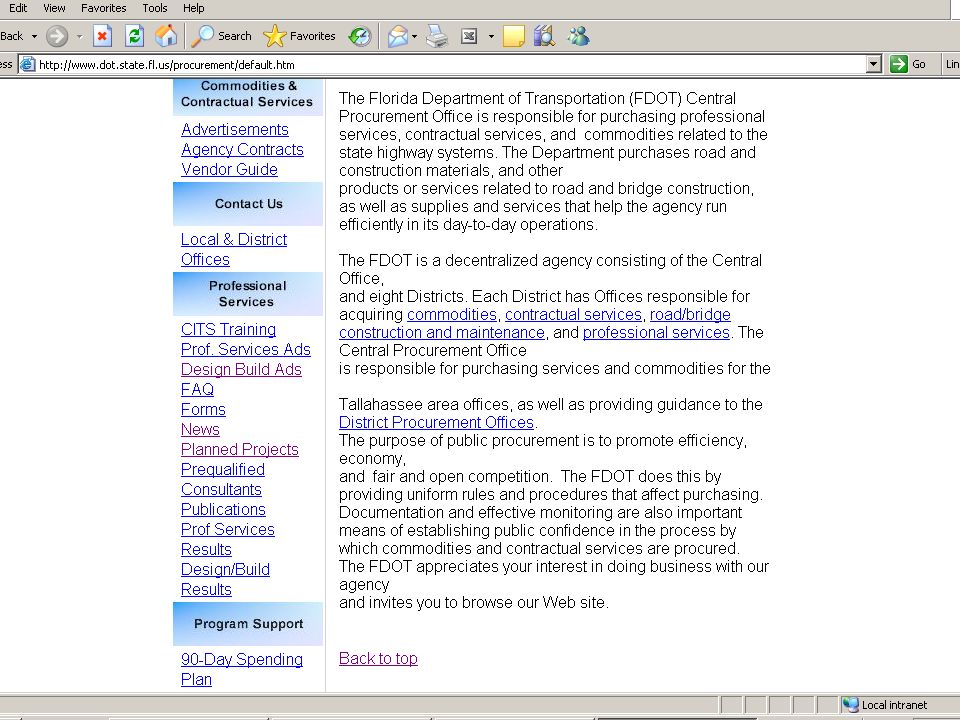This screenshot has width=960, height=720.
Task: Open the Design/Build Results link
Action: (x=225, y=579)
